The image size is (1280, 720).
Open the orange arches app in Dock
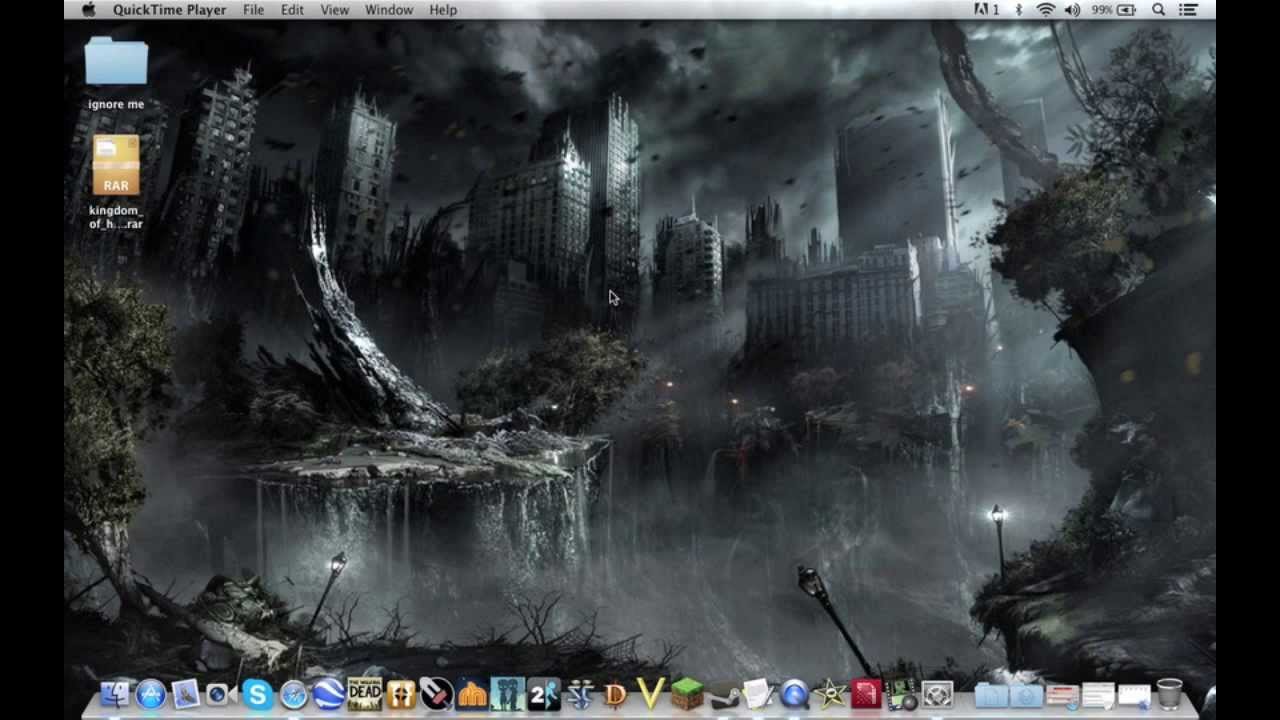[x=472, y=694]
